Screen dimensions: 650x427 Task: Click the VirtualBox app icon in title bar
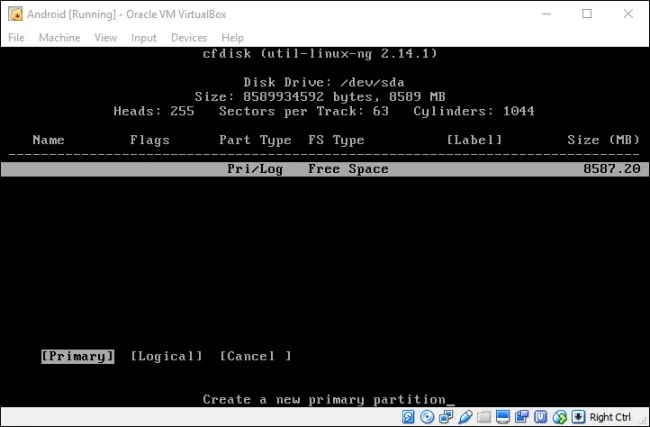tap(15, 14)
